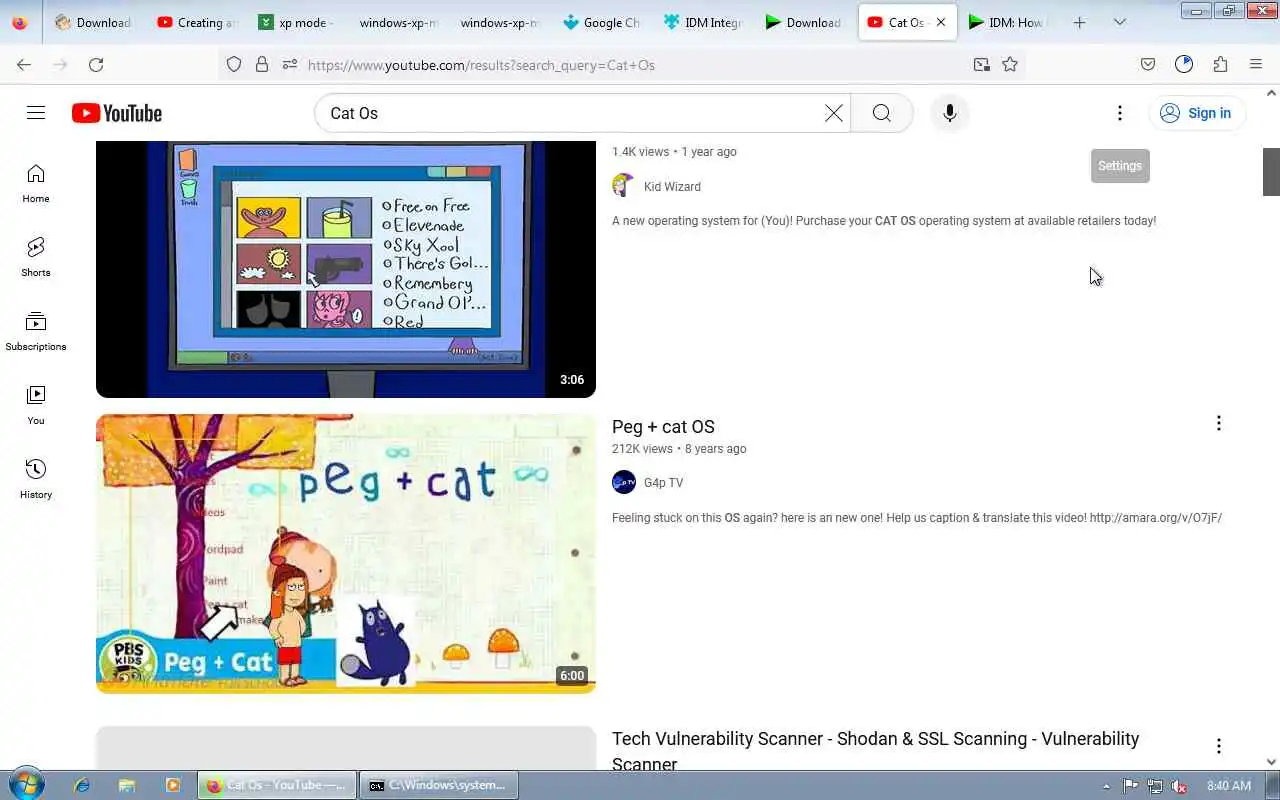Toggle picture-in-picture/reader icon in URL bar

point(982,64)
